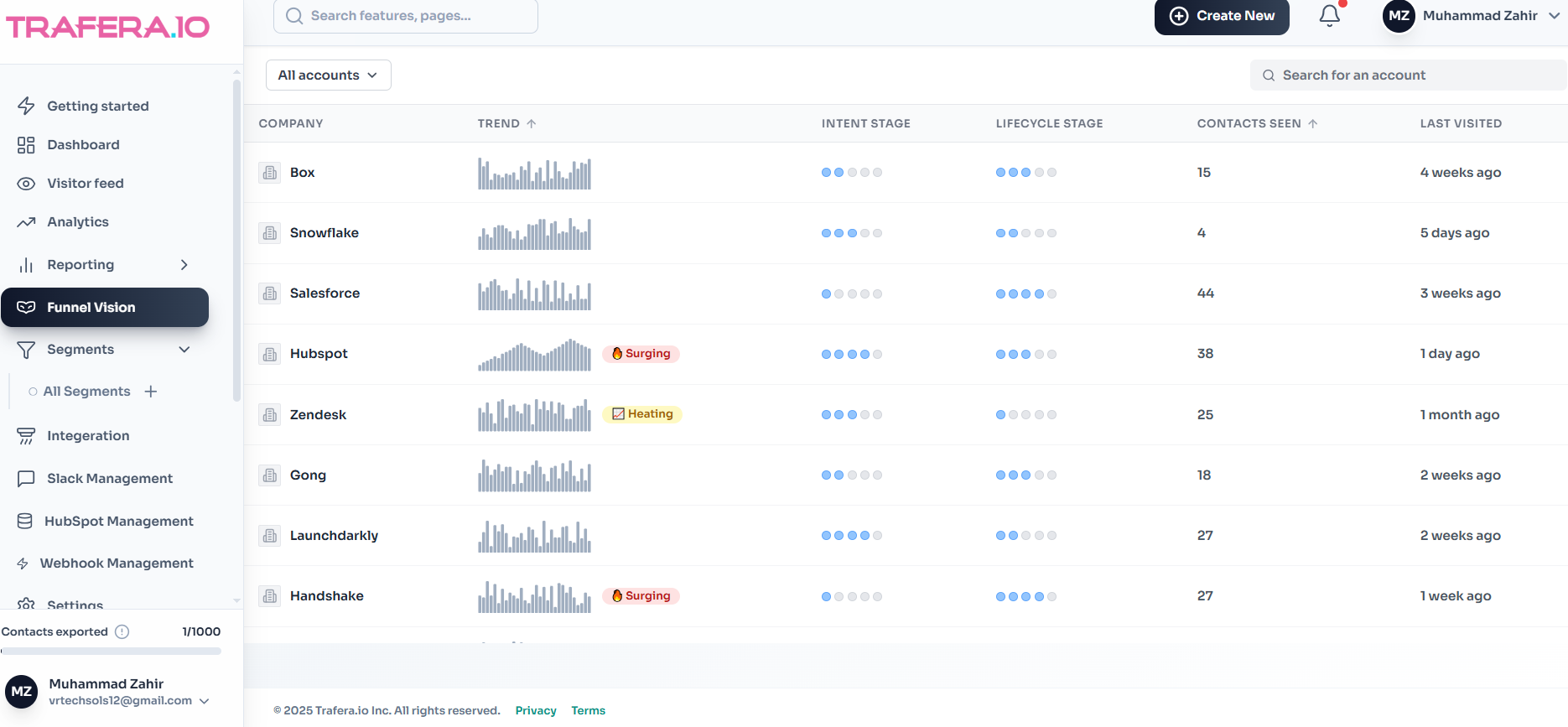Click the Handshake company building icon
Image resolution: width=1568 pixels, height=727 pixels.
click(270, 596)
